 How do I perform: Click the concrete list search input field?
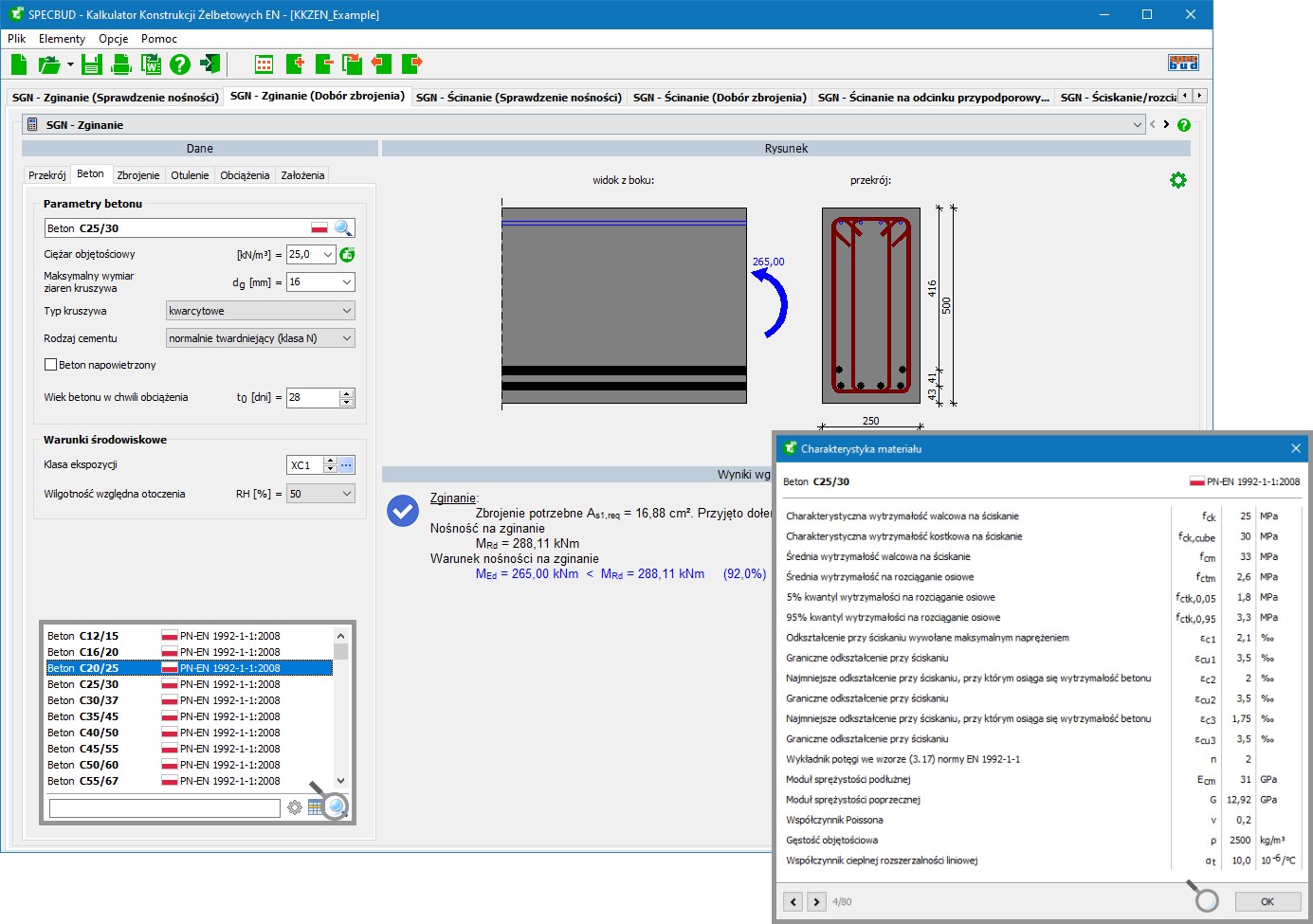(164, 808)
